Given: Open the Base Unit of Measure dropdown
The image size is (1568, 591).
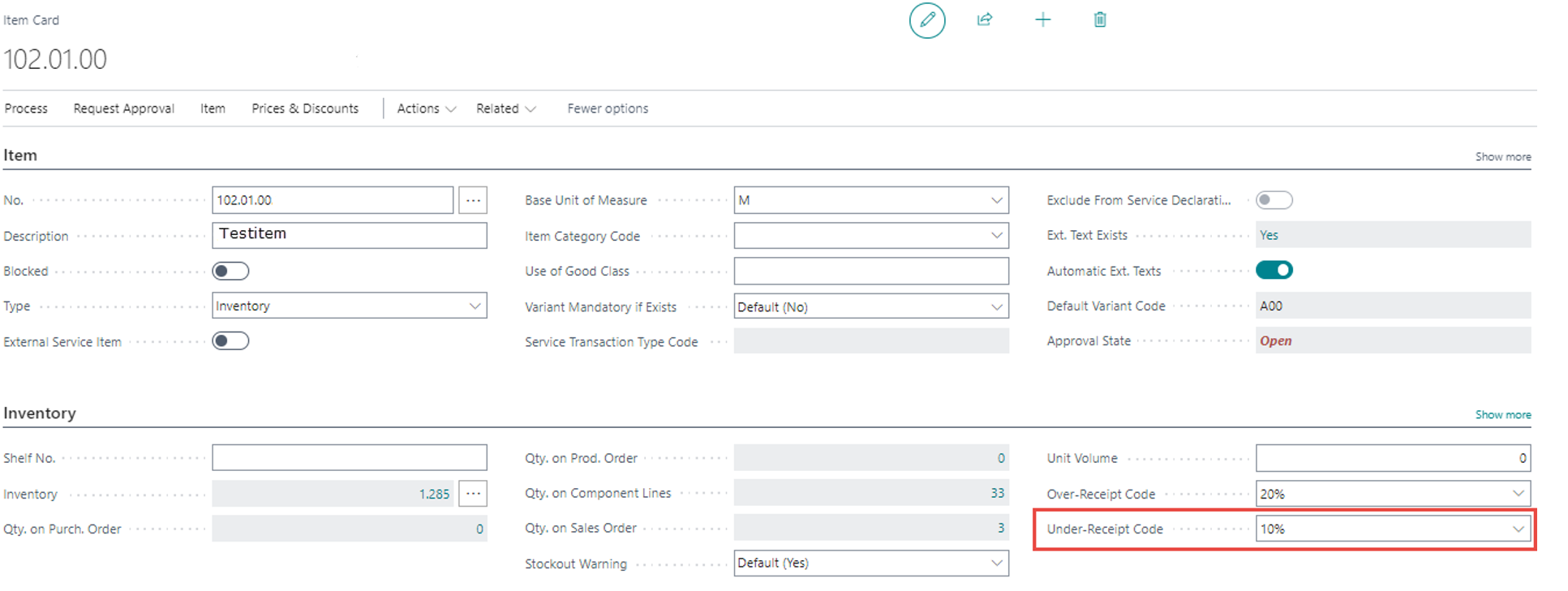Looking at the screenshot, I should pyautogui.click(x=996, y=200).
